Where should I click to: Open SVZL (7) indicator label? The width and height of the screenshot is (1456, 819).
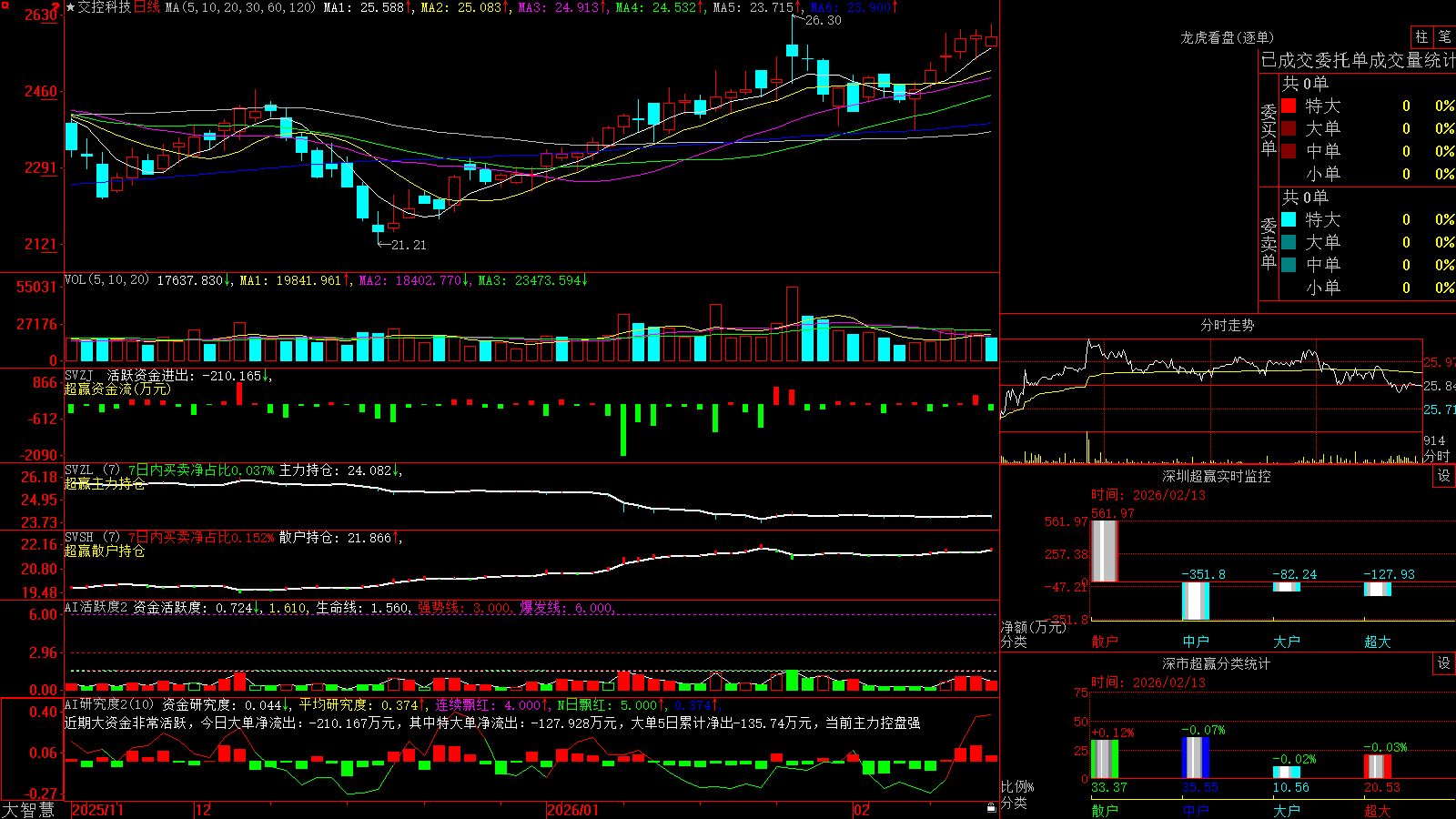[92, 470]
